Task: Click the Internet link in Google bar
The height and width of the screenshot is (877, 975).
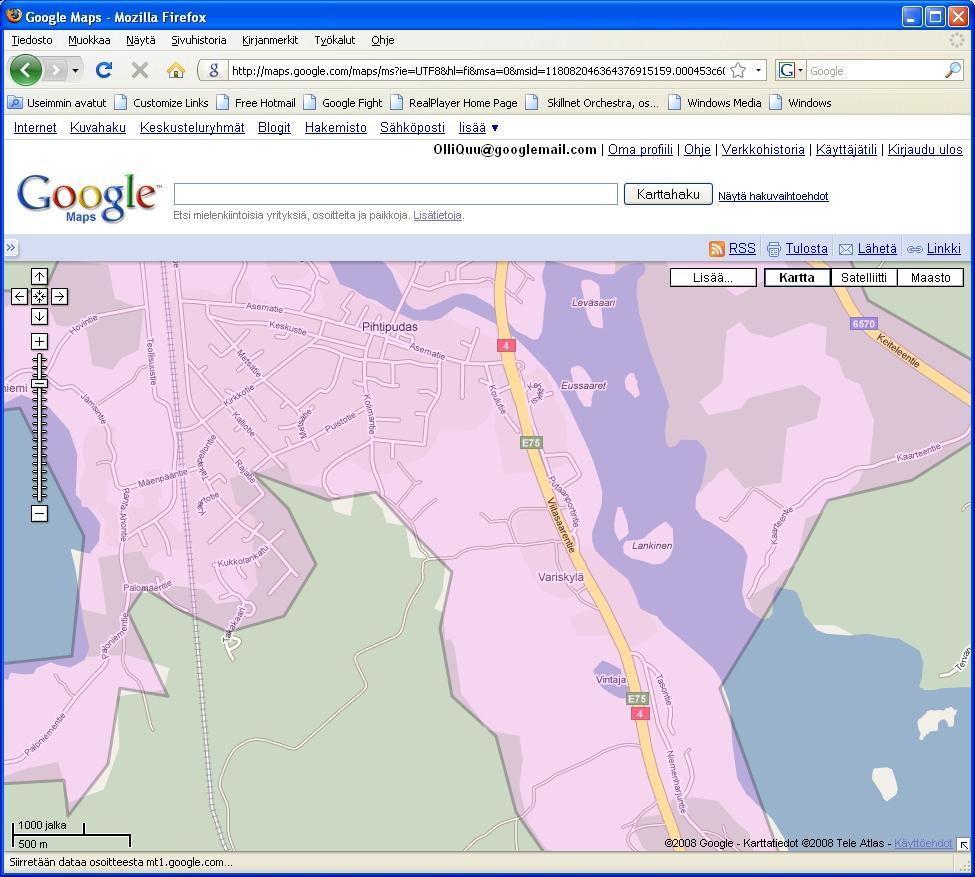Action: click(35, 128)
